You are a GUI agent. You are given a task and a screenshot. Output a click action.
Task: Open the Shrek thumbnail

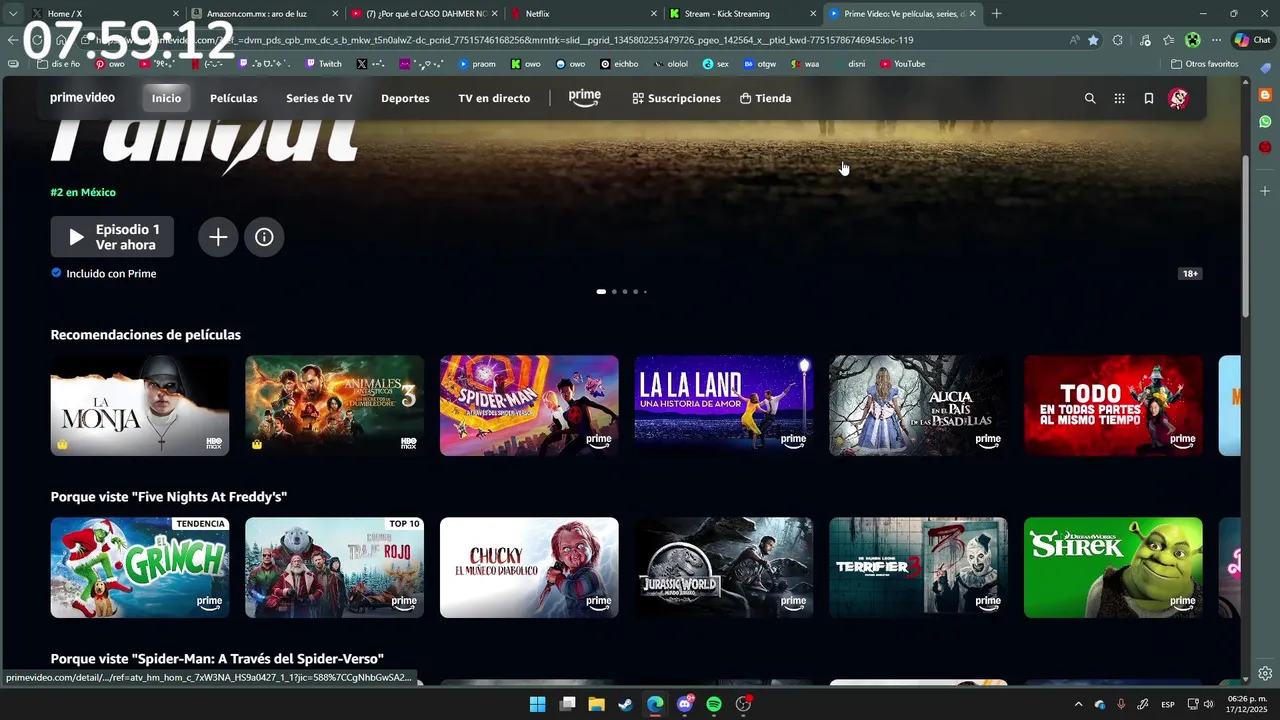click(x=1113, y=568)
